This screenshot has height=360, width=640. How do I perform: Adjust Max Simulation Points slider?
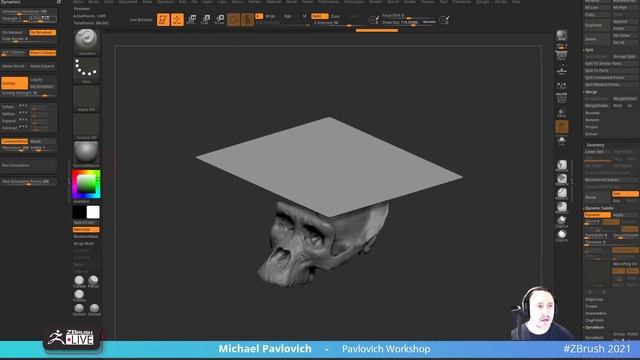tap(29, 182)
